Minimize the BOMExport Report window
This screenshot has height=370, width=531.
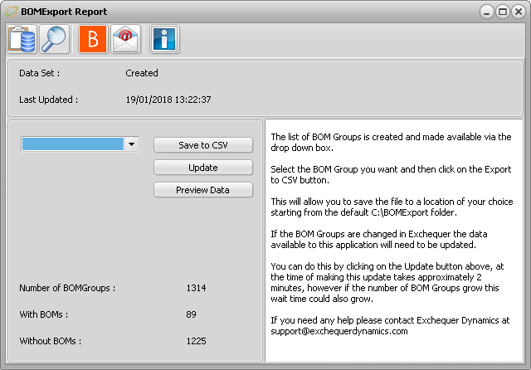[x=487, y=12]
